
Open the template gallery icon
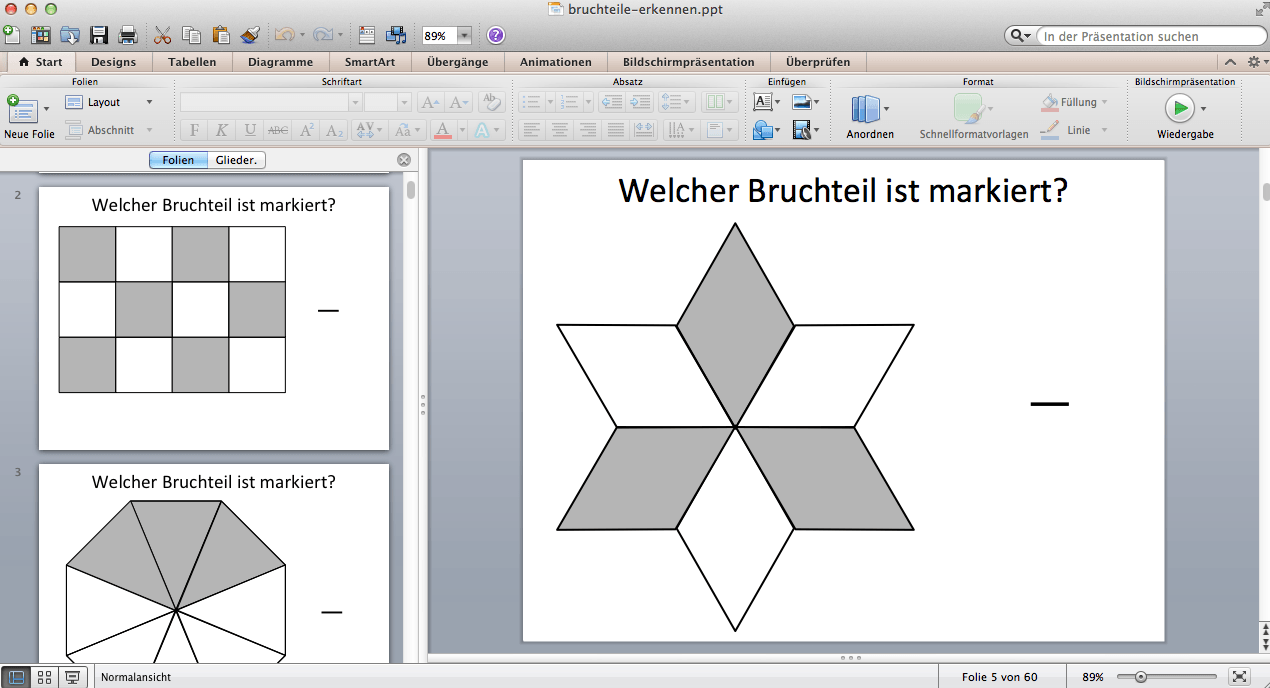pyautogui.click(x=41, y=35)
